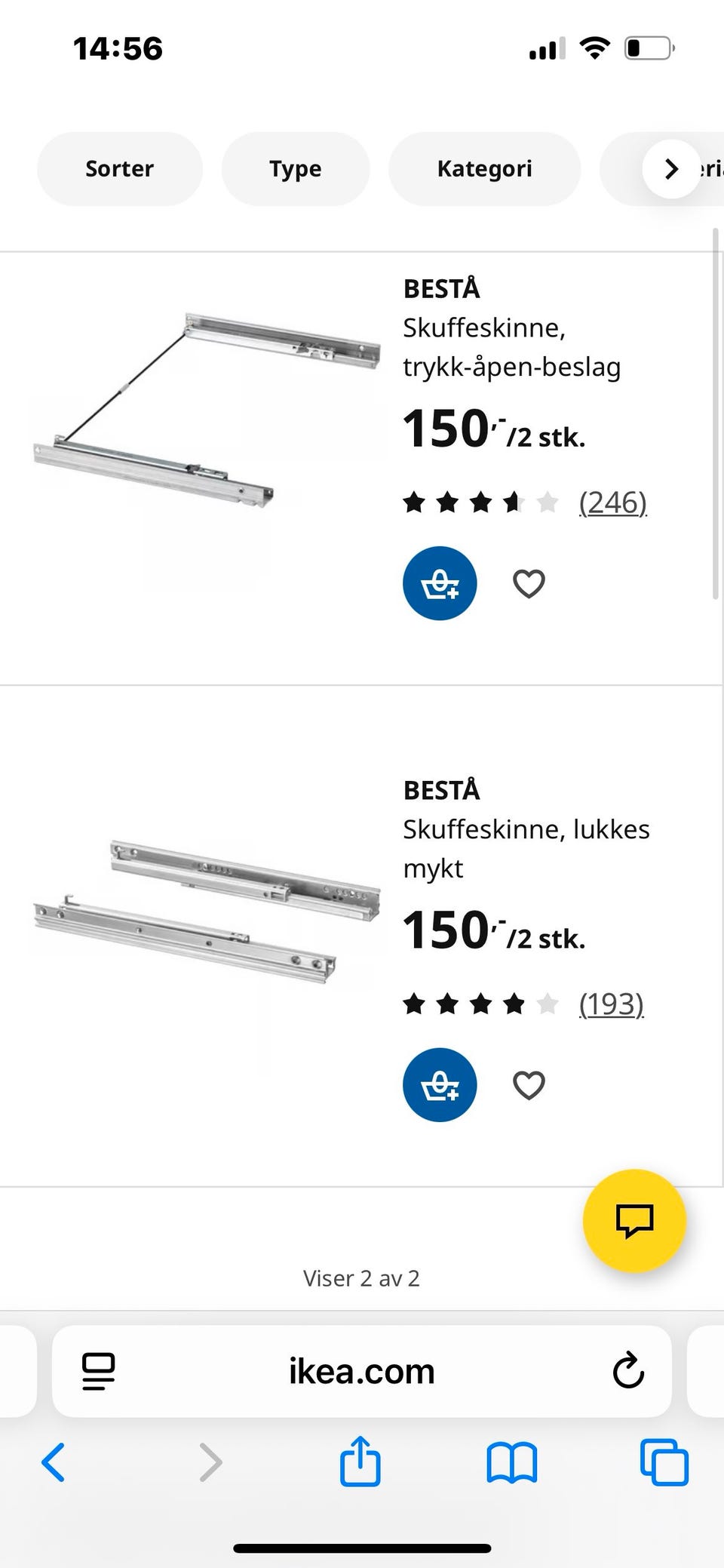Image resolution: width=724 pixels, height=1568 pixels.
Task: Open the Skuffeskinne lukkes mykt product title
Action: pos(526,849)
